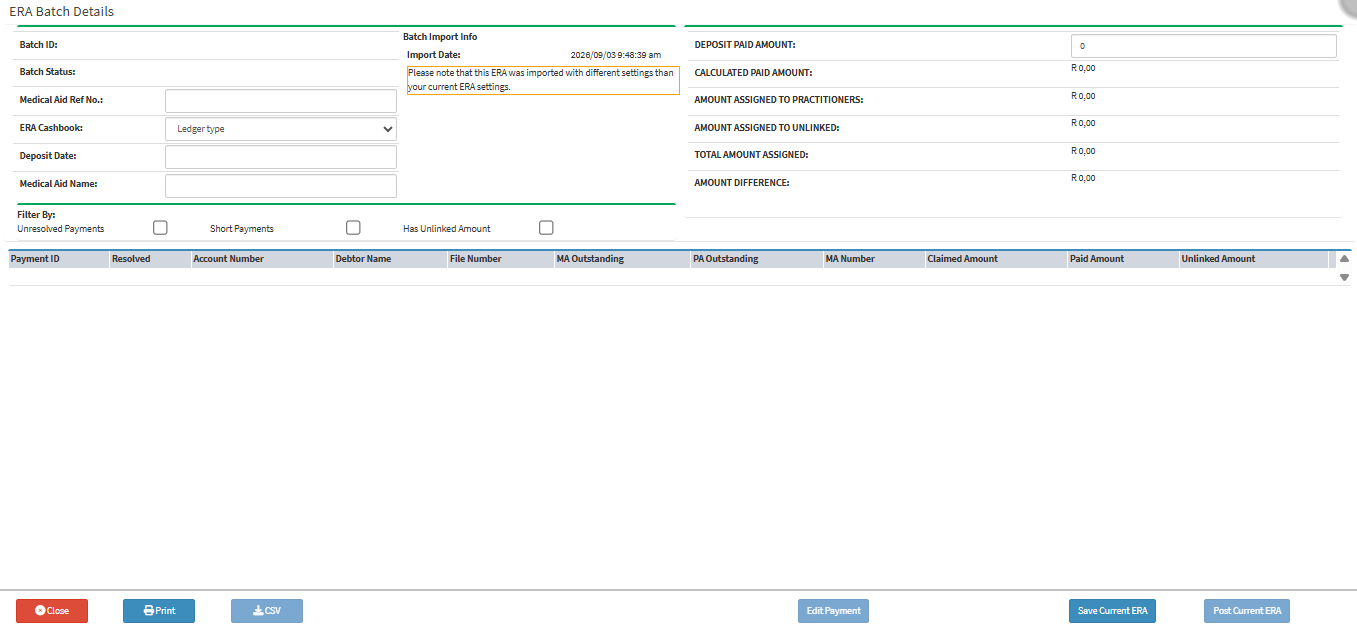
Task: Tick the Short Payments checkbox
Action: click(353, 228)
